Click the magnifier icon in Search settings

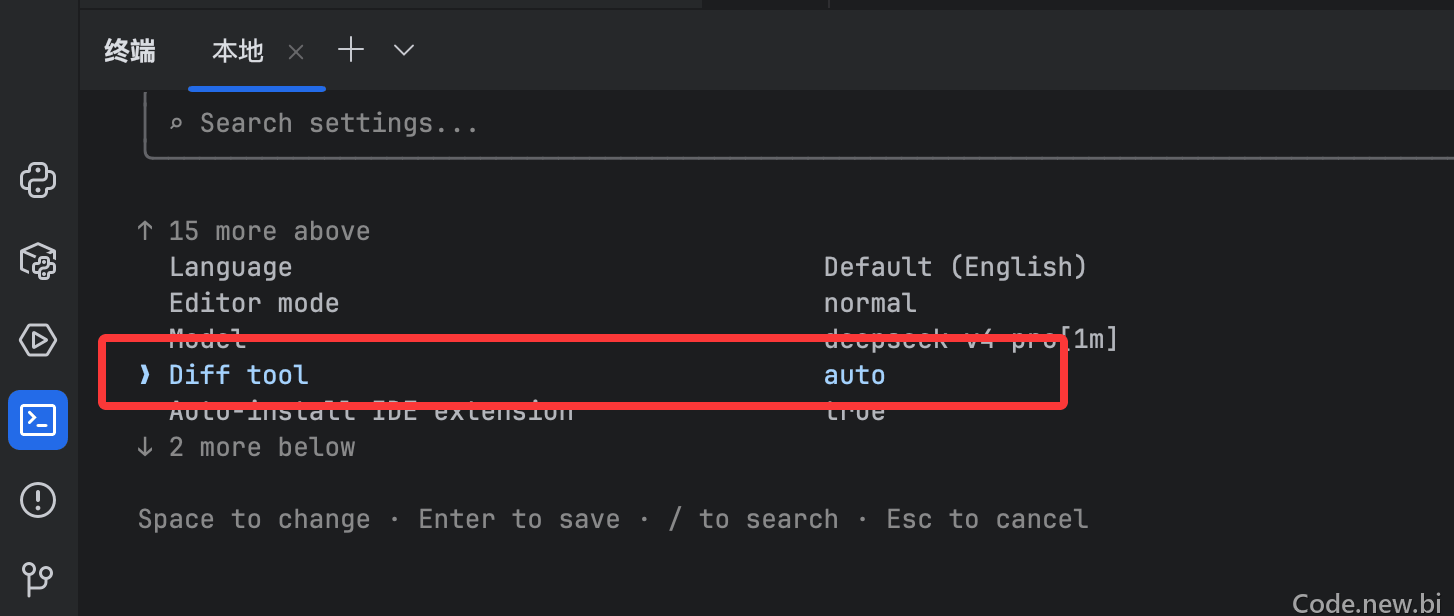pyautogui.click(x=176, y=124)
